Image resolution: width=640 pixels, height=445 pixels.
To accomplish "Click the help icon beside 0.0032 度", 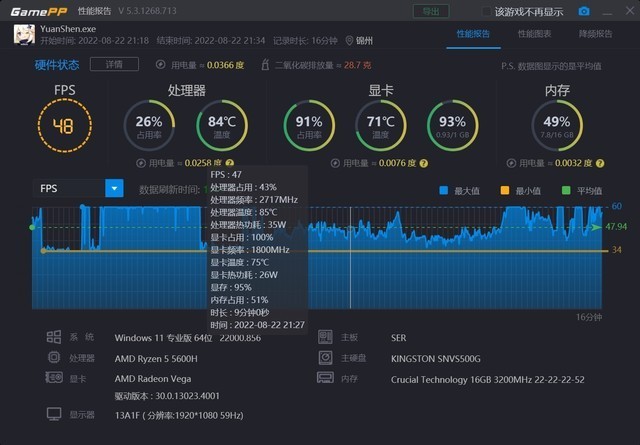I will (x=600, y=163).
